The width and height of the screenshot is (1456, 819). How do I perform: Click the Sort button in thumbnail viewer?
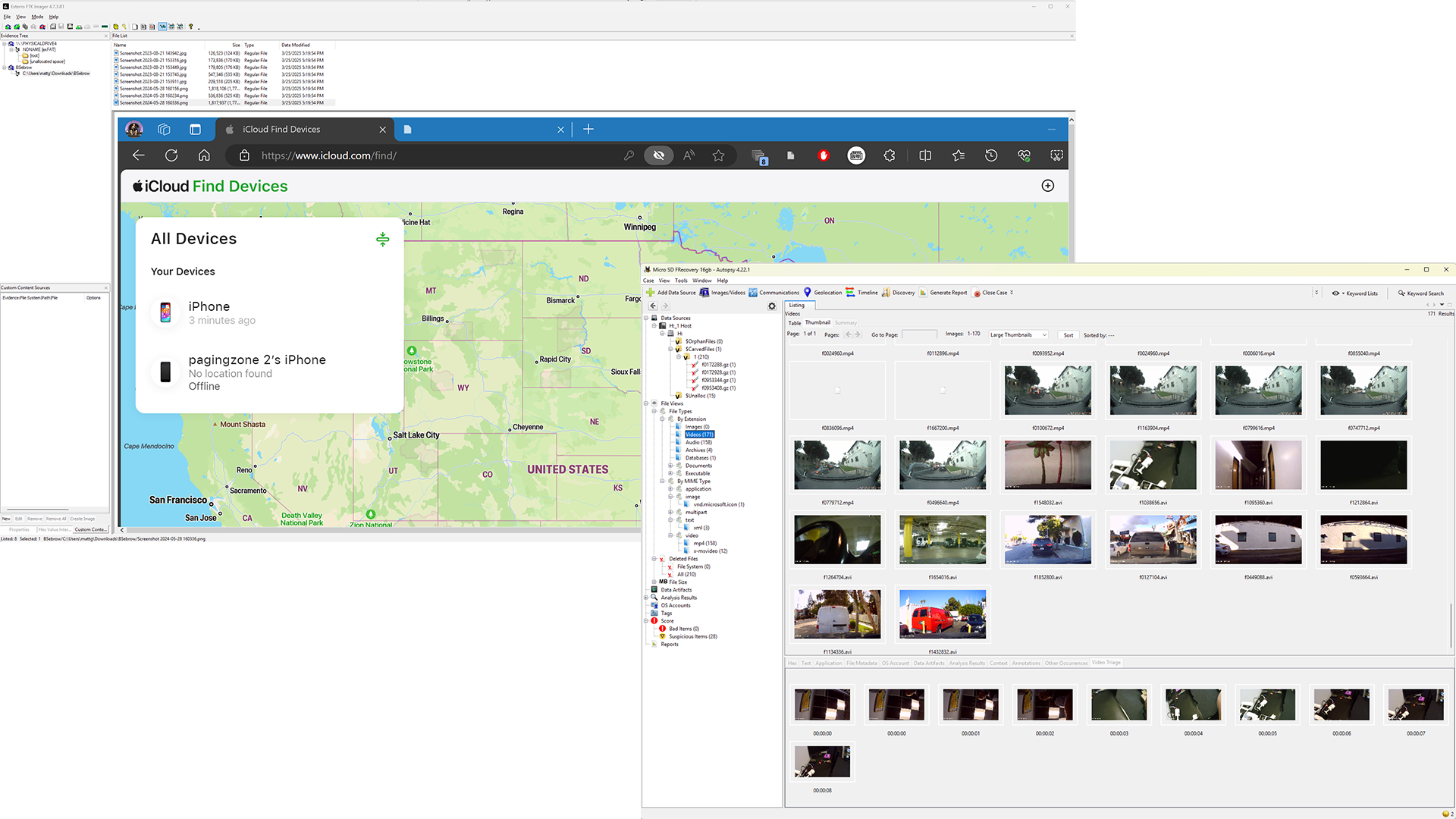(x=1068, y=335)
